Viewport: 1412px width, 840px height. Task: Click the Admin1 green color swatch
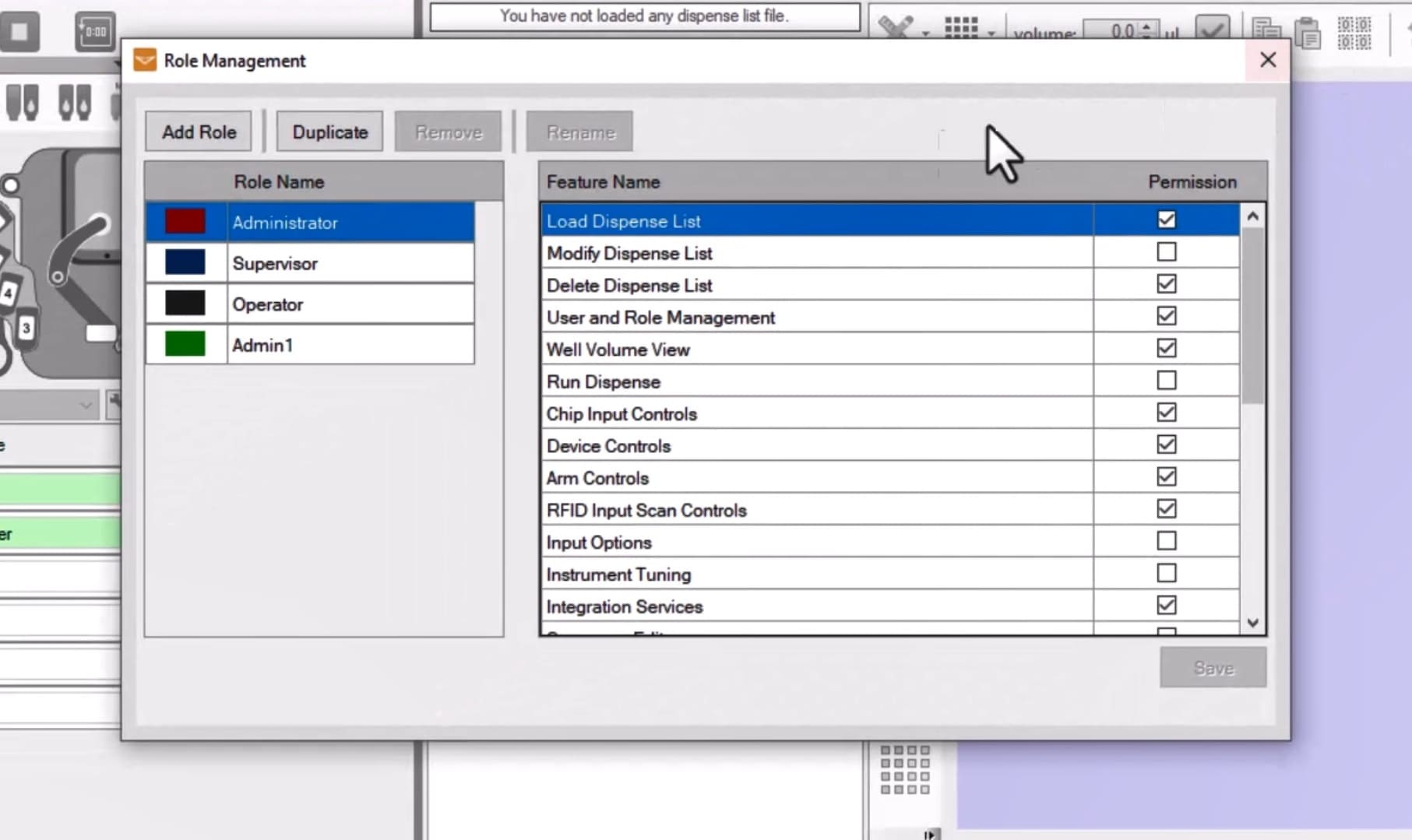pos(185,343)
